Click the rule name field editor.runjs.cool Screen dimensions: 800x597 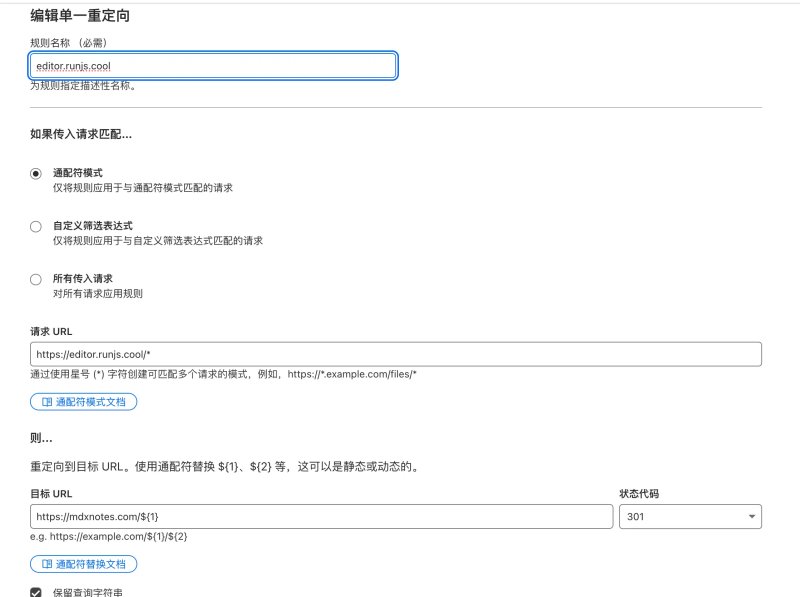[213, 66]
